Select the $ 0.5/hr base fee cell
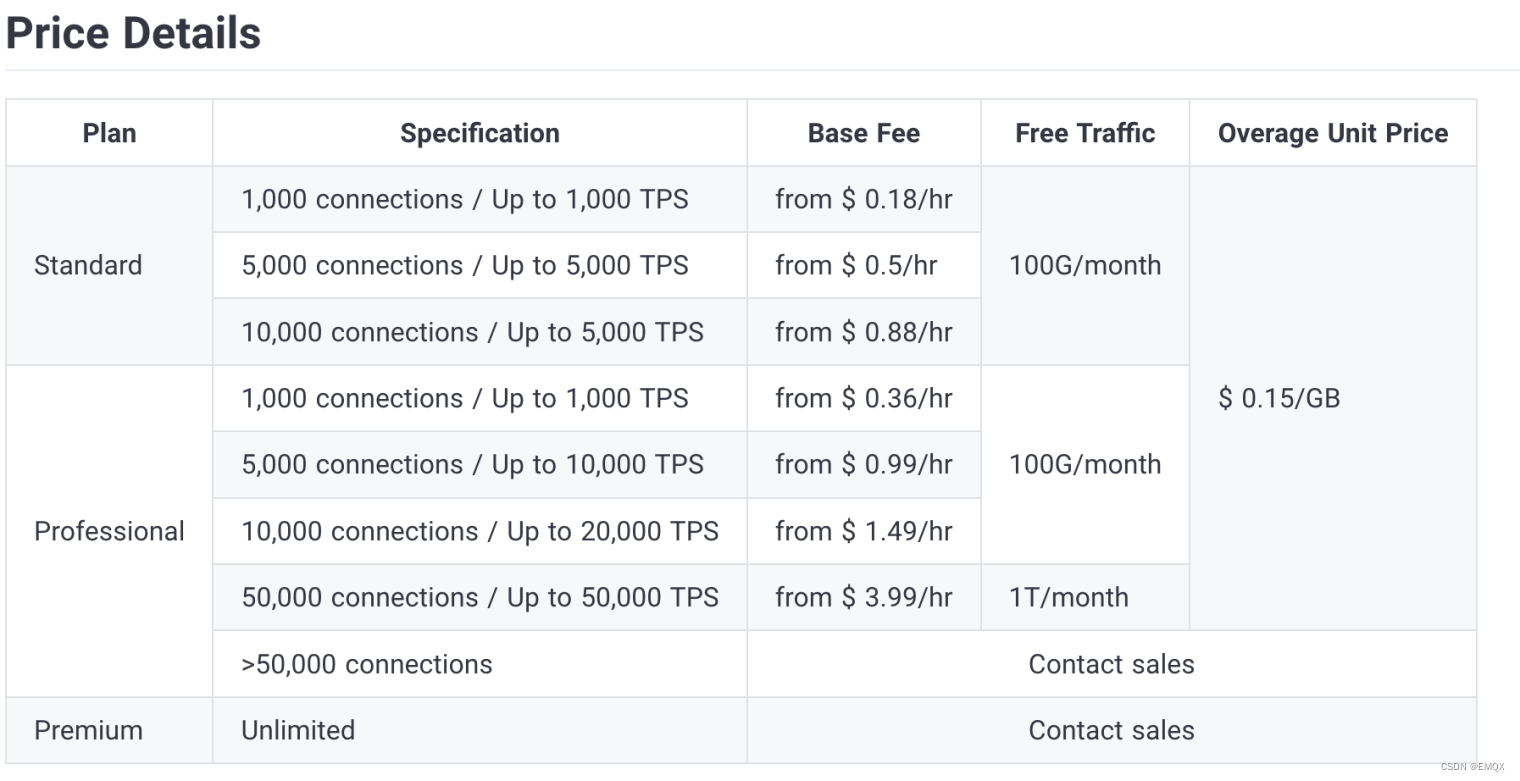The image size is (1520, 781). [x=855, y=265]
